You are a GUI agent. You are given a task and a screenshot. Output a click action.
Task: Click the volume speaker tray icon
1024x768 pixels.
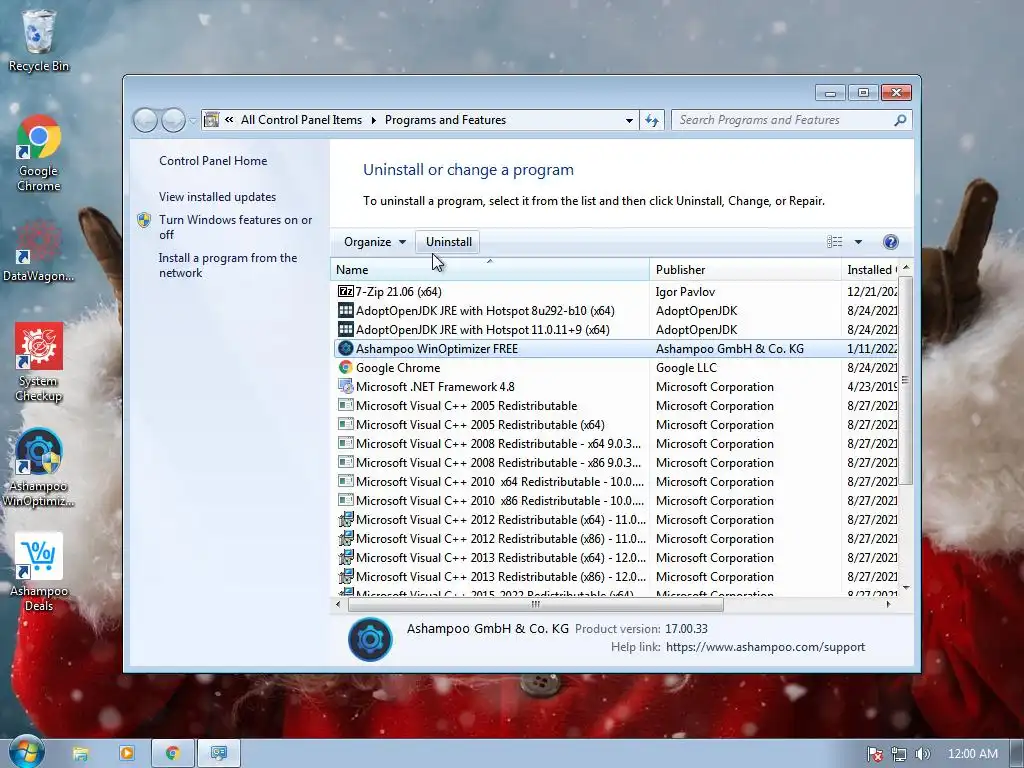922,754
